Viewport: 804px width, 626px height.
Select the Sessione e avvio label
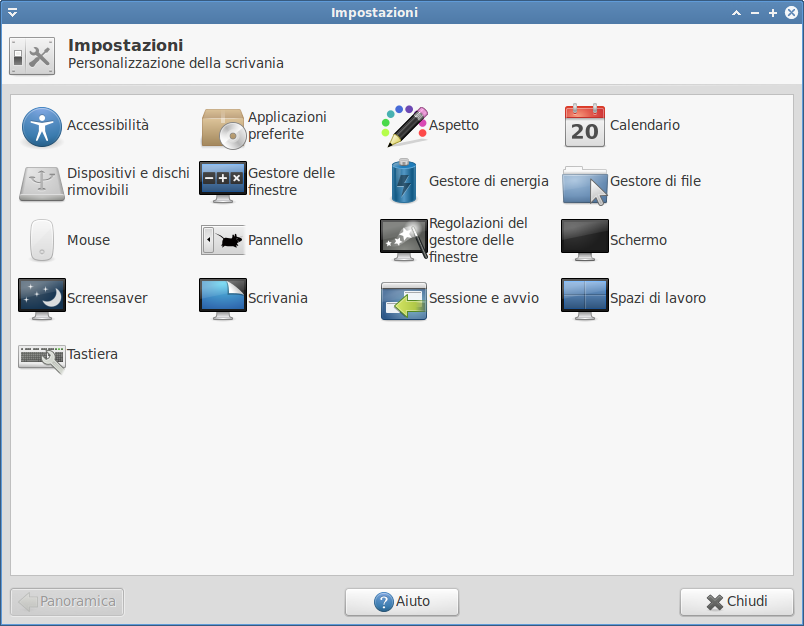pyautogui.click(x=484, y=298)
